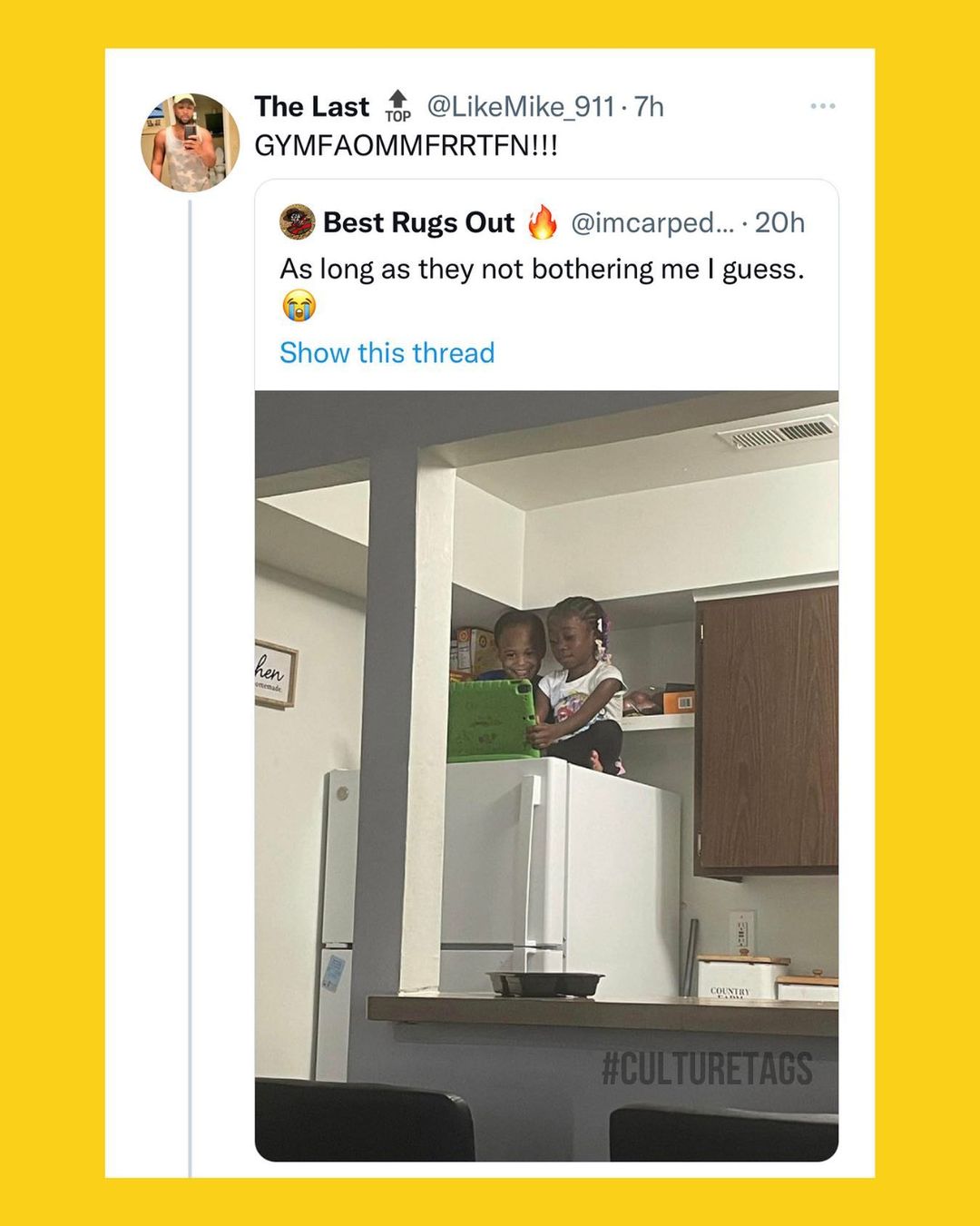Click the 7h tweet timestamp

click(649, 107)
